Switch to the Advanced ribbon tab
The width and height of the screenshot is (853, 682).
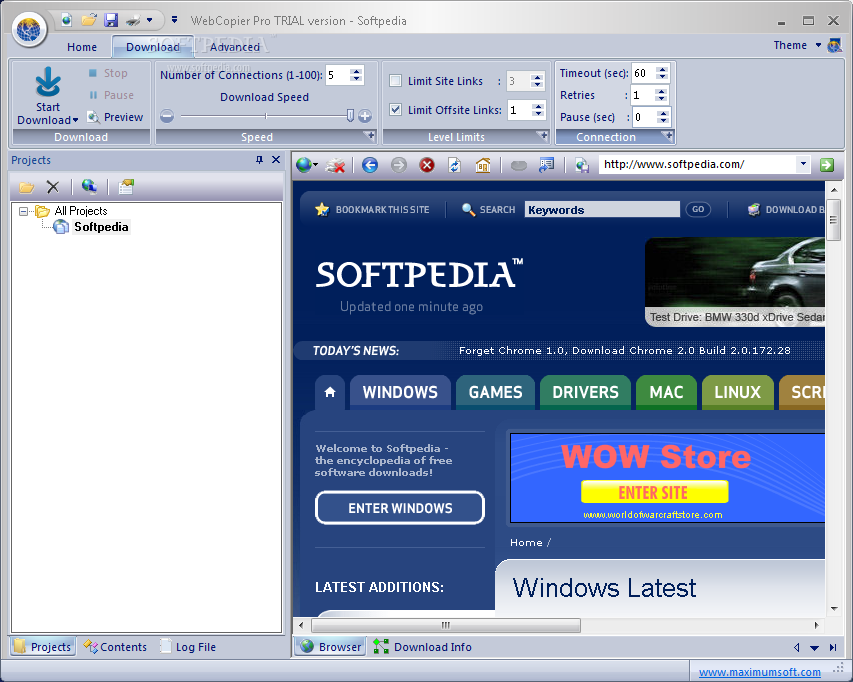pos(235,47)
